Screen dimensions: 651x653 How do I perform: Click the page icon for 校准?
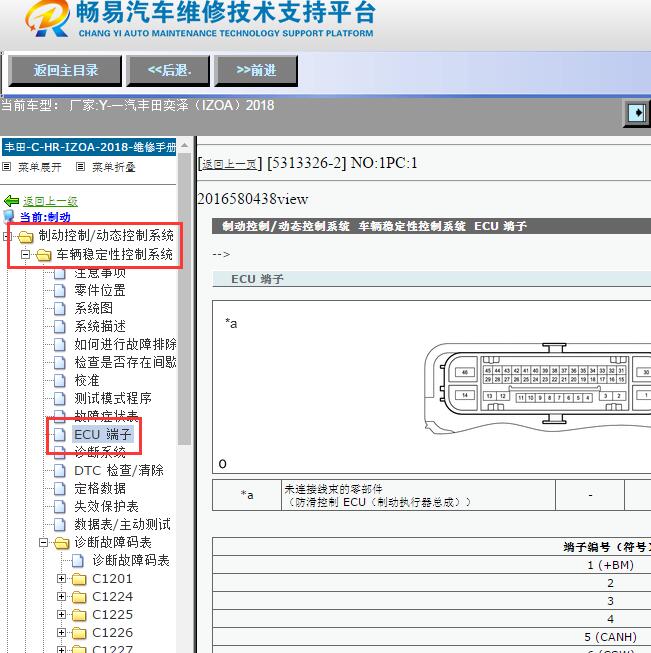(x=60, y=380)
